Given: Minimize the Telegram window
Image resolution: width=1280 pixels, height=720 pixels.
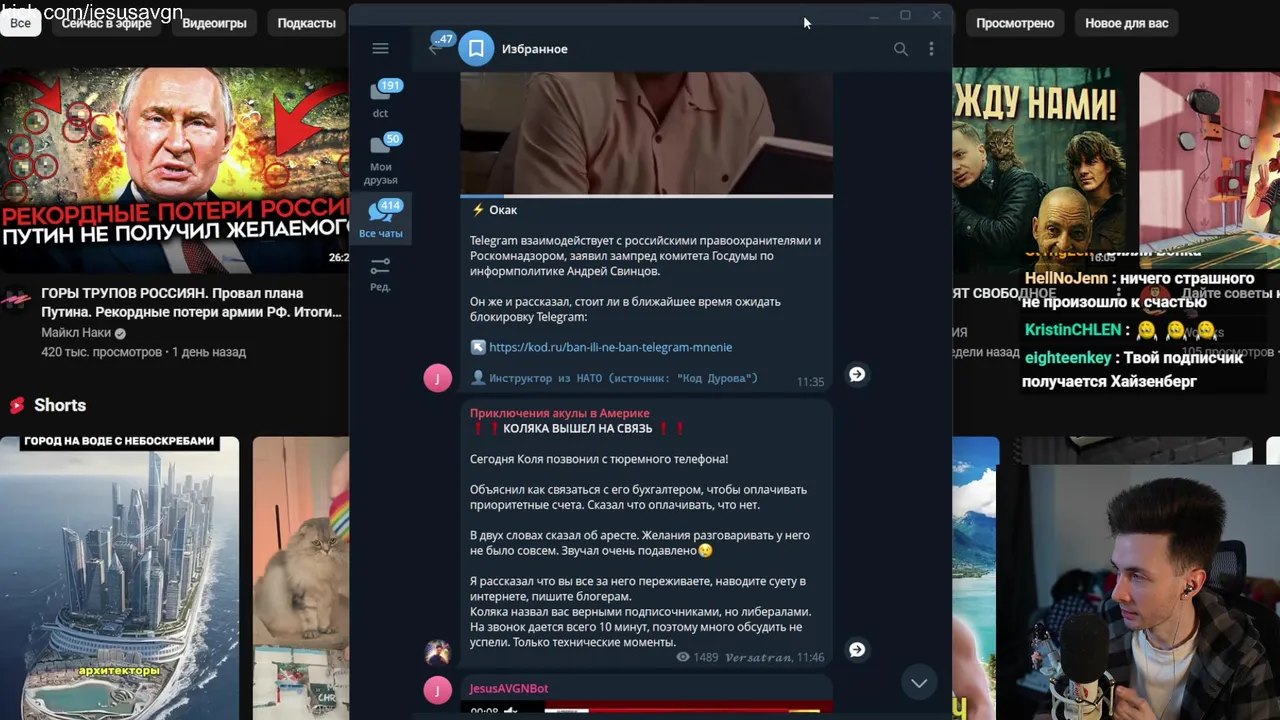Looking at the screenshot, I should (874, 15).
